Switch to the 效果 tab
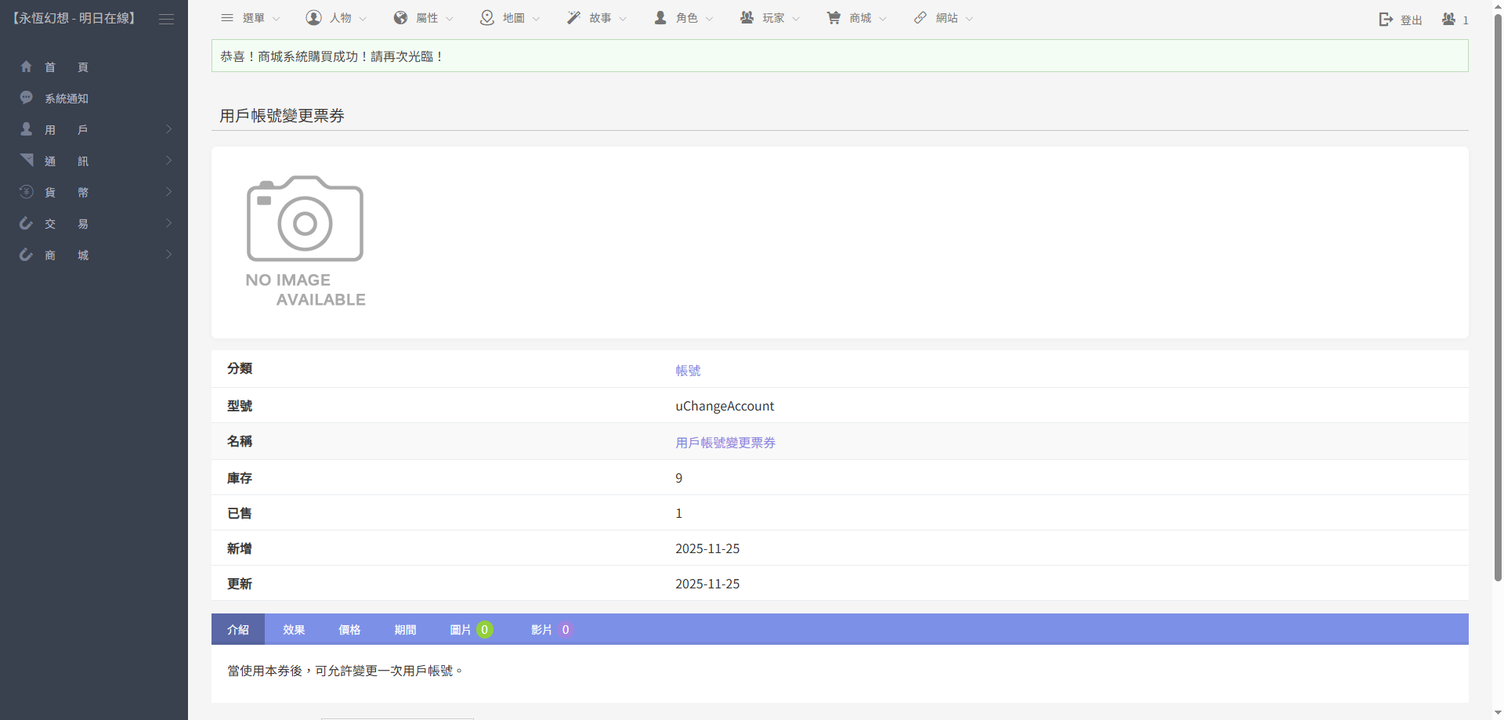Screen dimensions: 1504x720 click(293, 630)
